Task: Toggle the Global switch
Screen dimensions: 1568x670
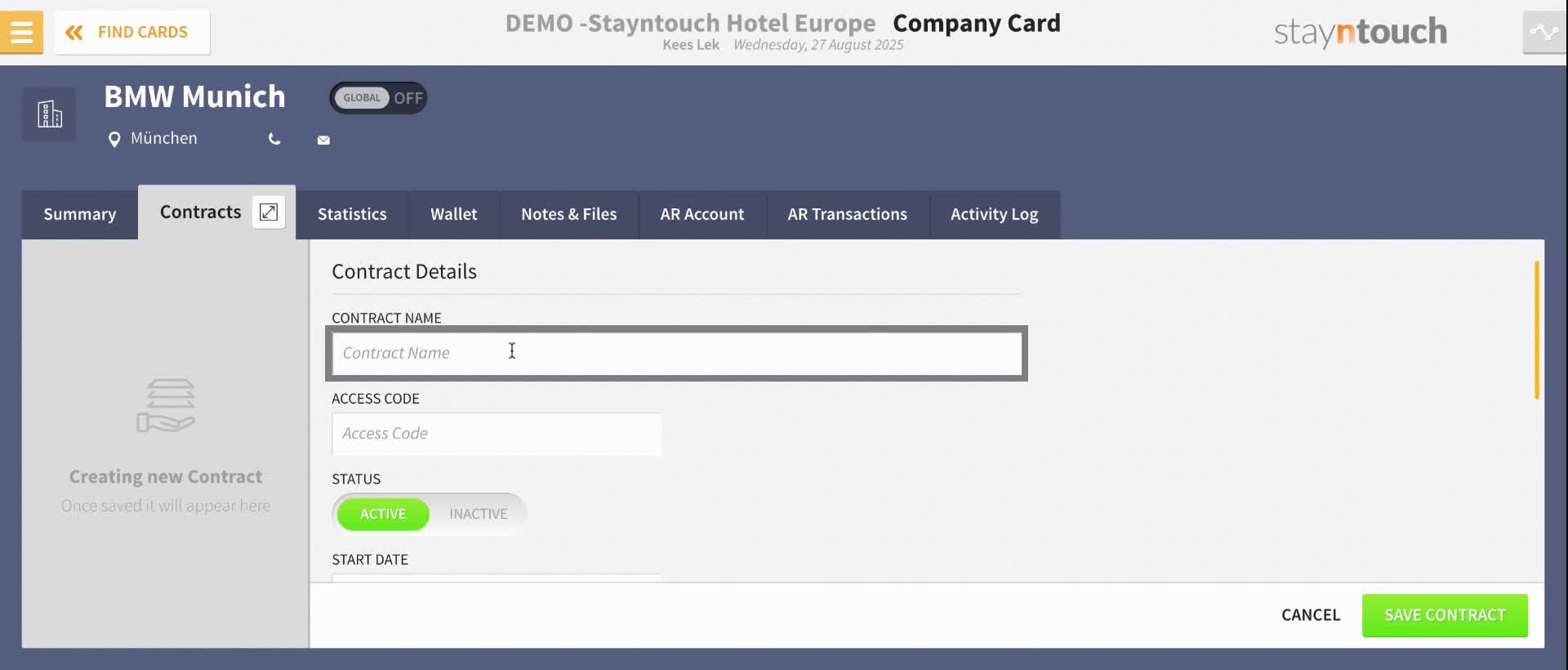Action: 378,98
